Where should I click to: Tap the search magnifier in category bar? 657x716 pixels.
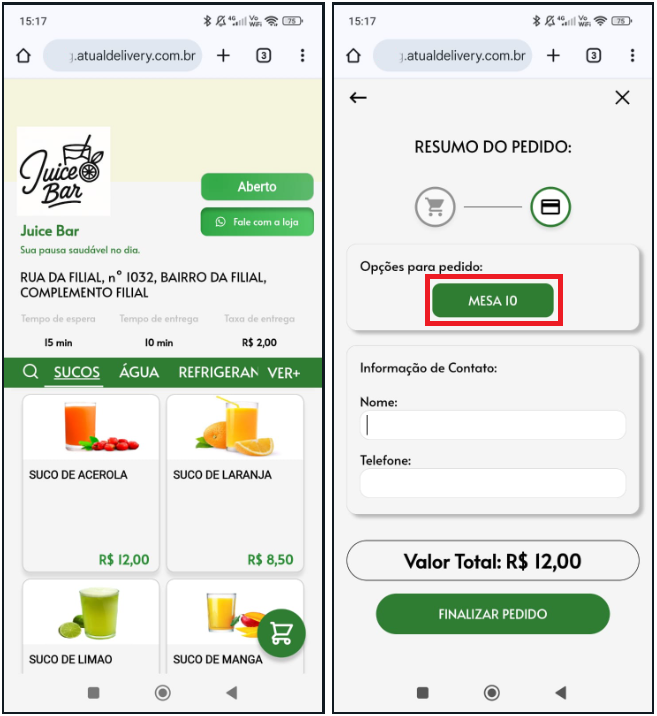click(30, 372)
